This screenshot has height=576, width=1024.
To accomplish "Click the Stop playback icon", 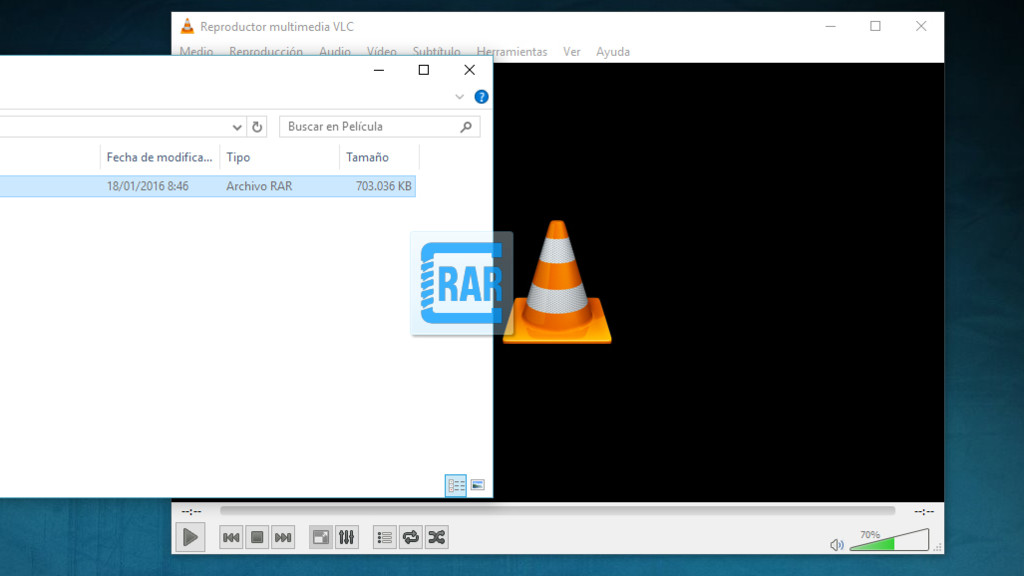I will pos(256,537).
